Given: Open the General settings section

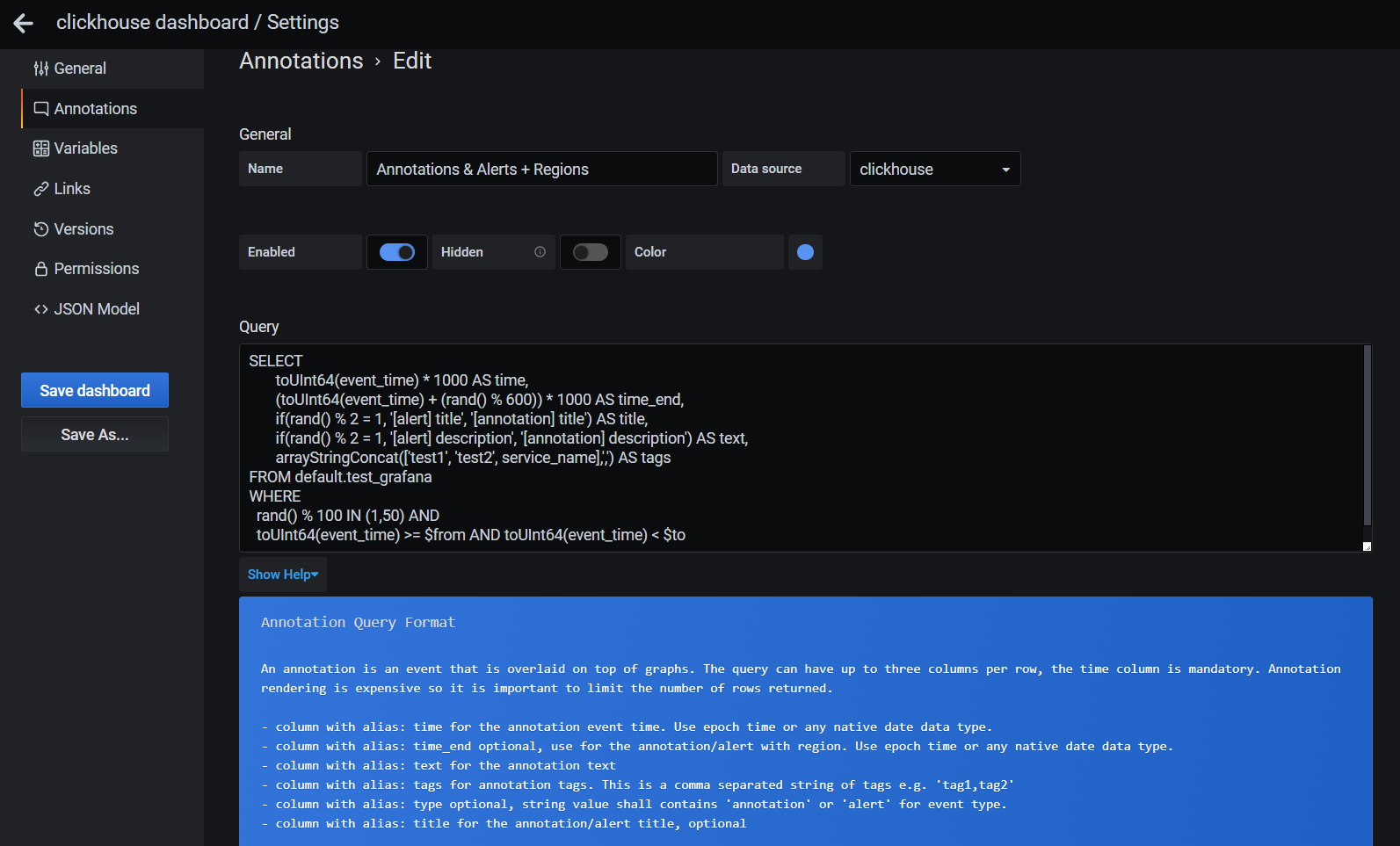Looking at the screenshot, I should pyautogui.click(x=112, y=69).
